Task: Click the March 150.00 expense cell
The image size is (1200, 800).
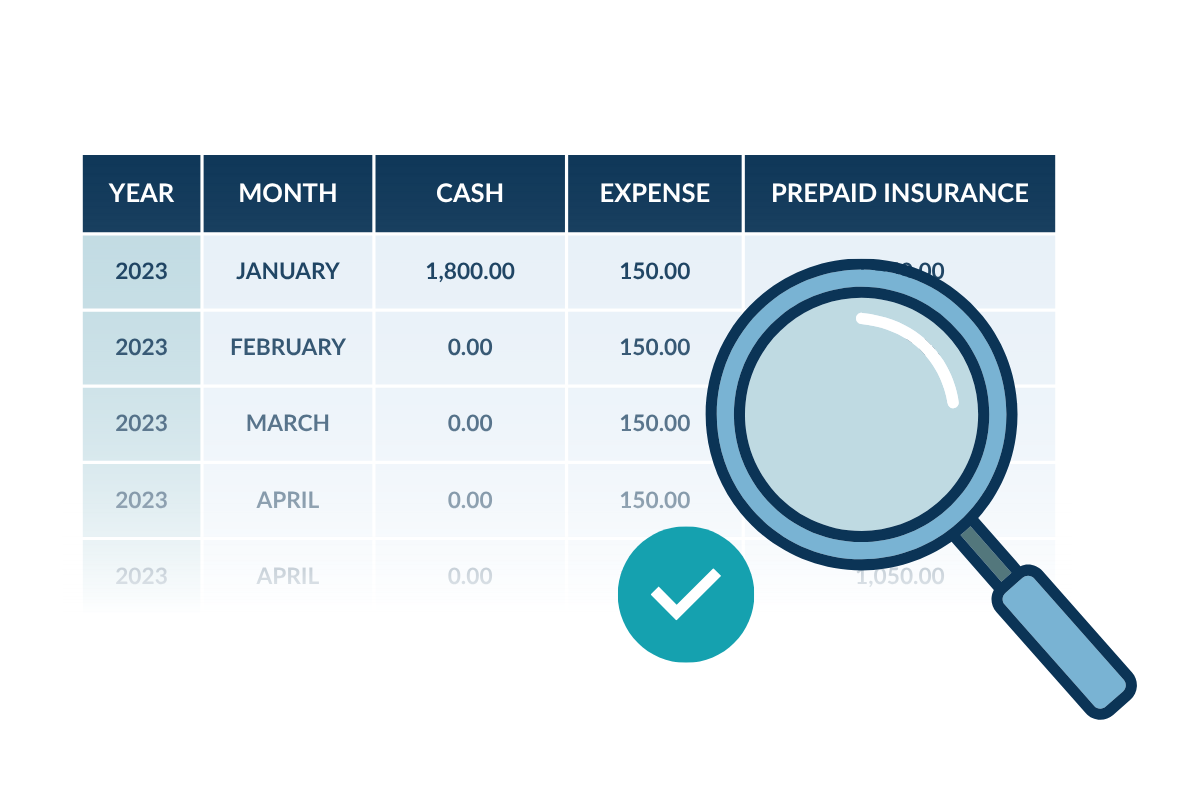Action: 655,423
